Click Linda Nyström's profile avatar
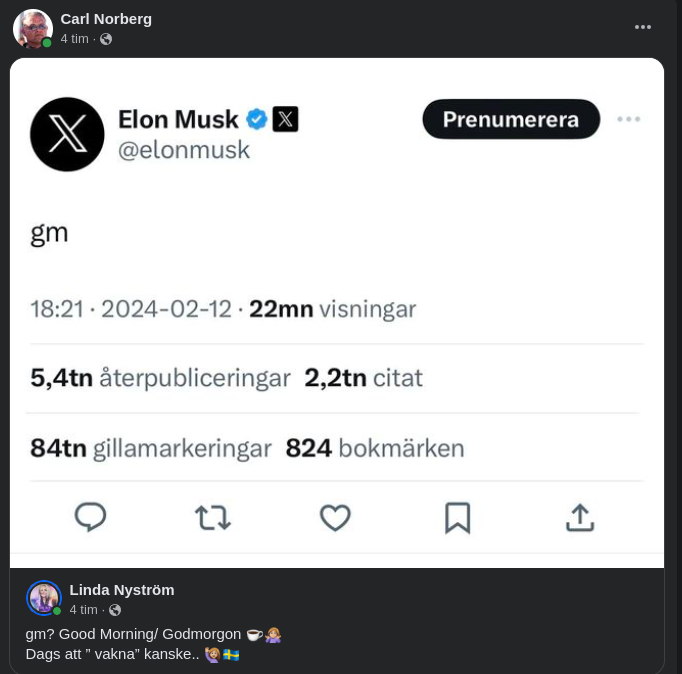 pos(43,598)
